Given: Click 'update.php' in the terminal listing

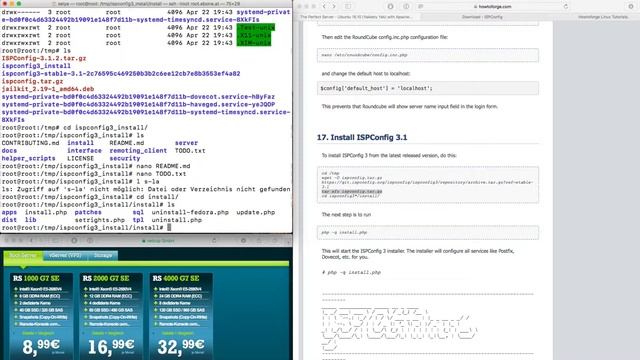Looking at the screenshot, I should [256, 212].
